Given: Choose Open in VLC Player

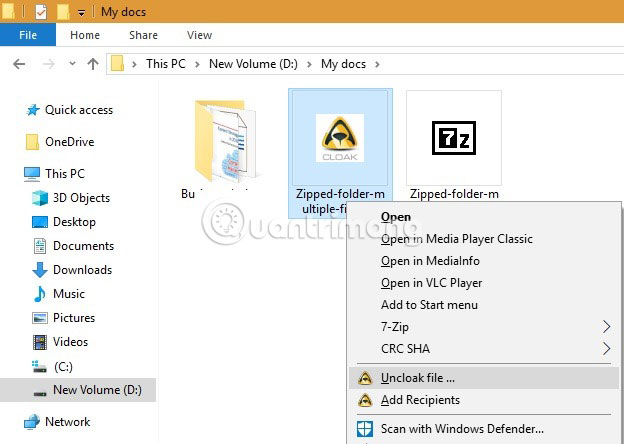Looking at the screenshot, I should pyautogui.click(x=484, y=283).
